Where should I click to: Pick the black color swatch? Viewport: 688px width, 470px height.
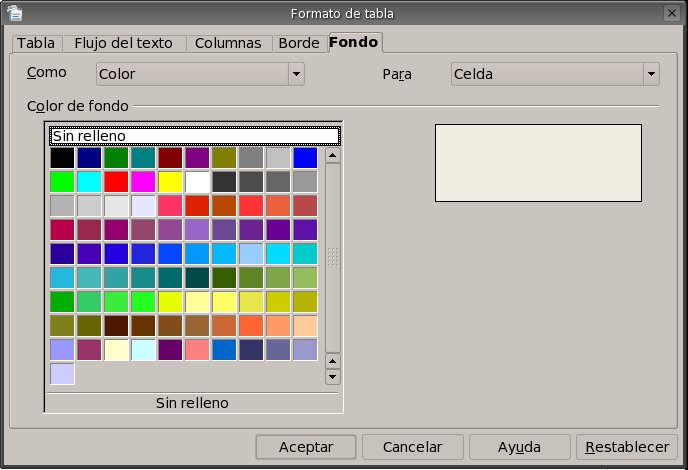coord(62,158)
